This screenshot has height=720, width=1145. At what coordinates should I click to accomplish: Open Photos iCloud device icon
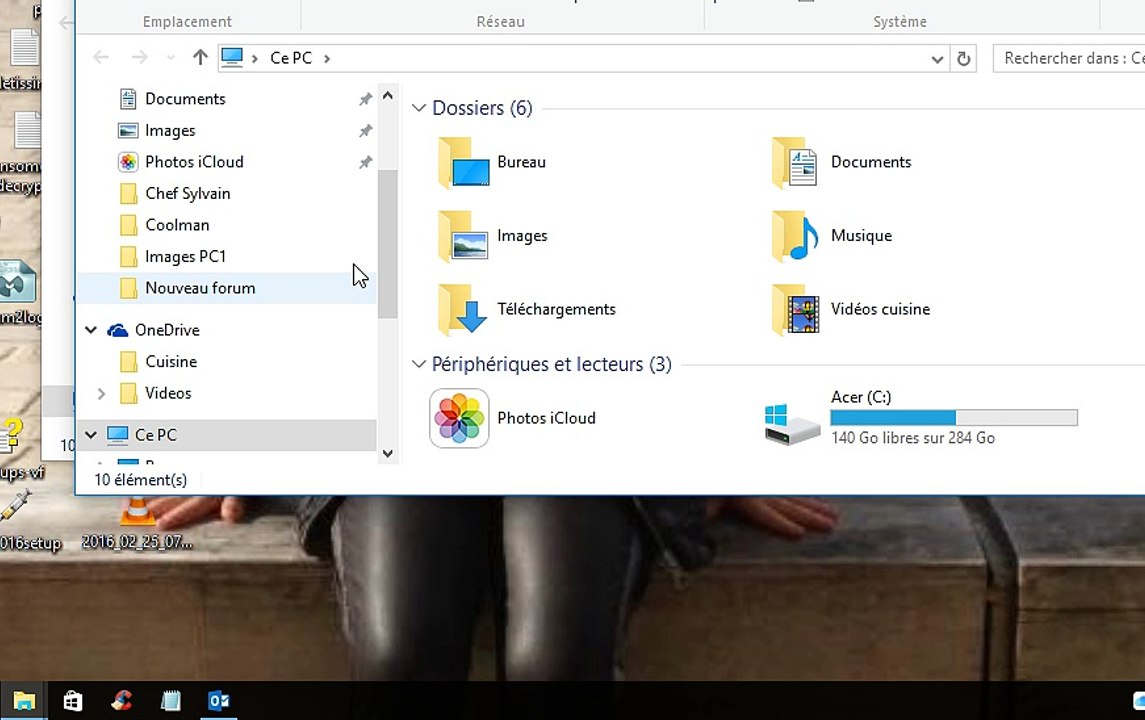pyautogui.click(x=459, y=418)
